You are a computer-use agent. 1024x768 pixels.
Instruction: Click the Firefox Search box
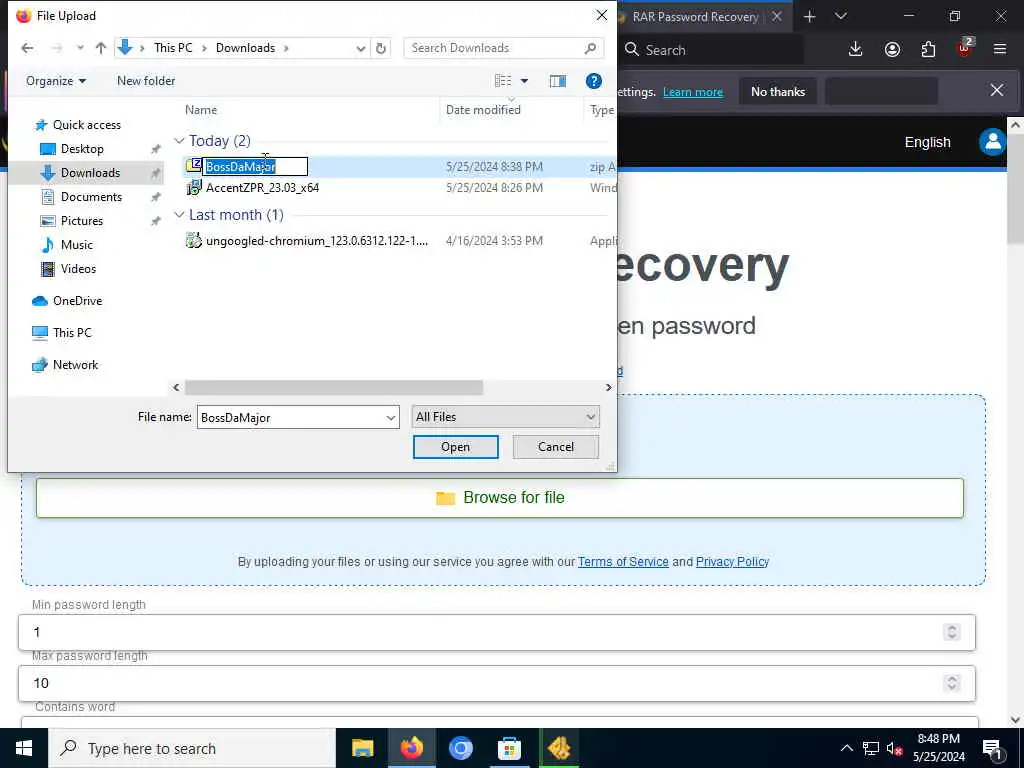click(712, 50)
